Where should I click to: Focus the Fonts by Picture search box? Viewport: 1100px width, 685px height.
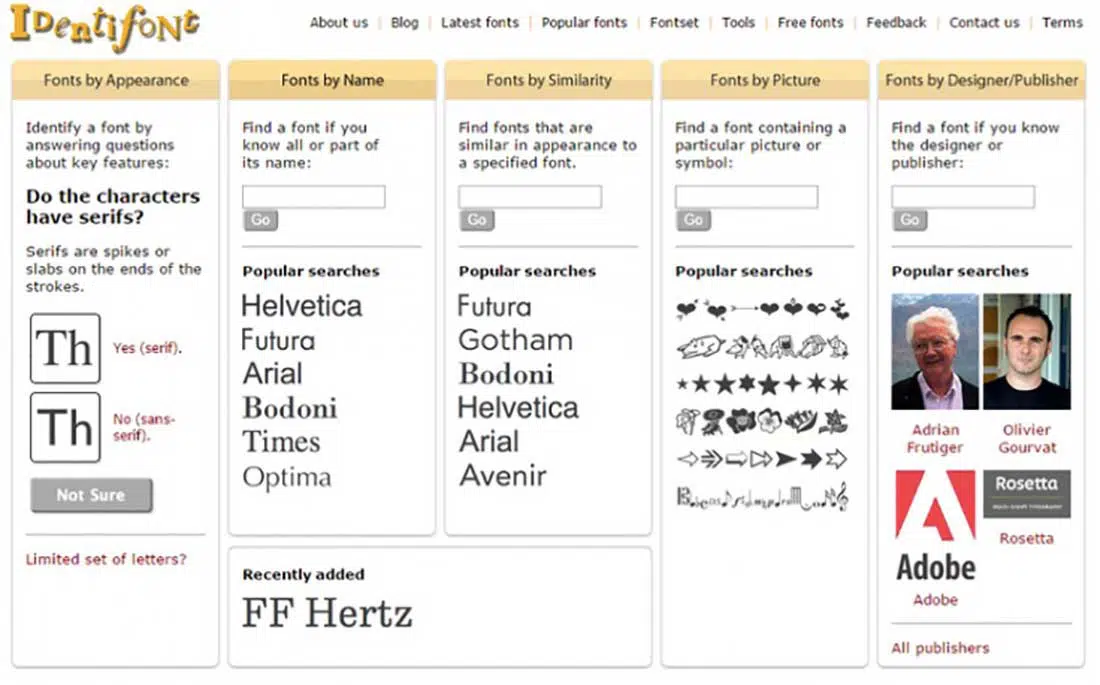pyautogui.click(x=746, y=197)
